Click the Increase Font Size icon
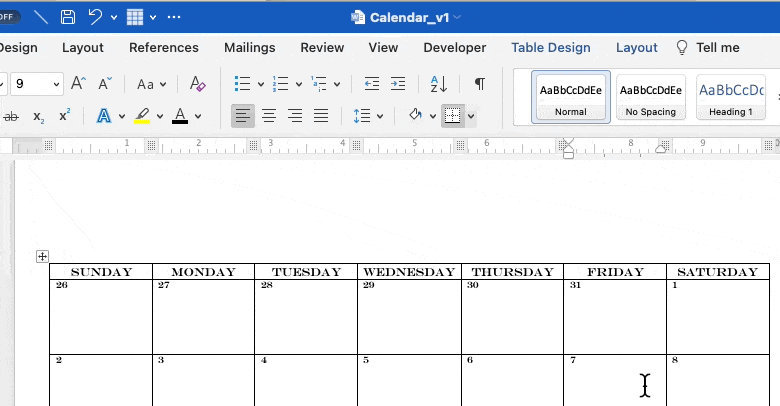The width and height of the screenshot is (780, 406). (79, 84)
